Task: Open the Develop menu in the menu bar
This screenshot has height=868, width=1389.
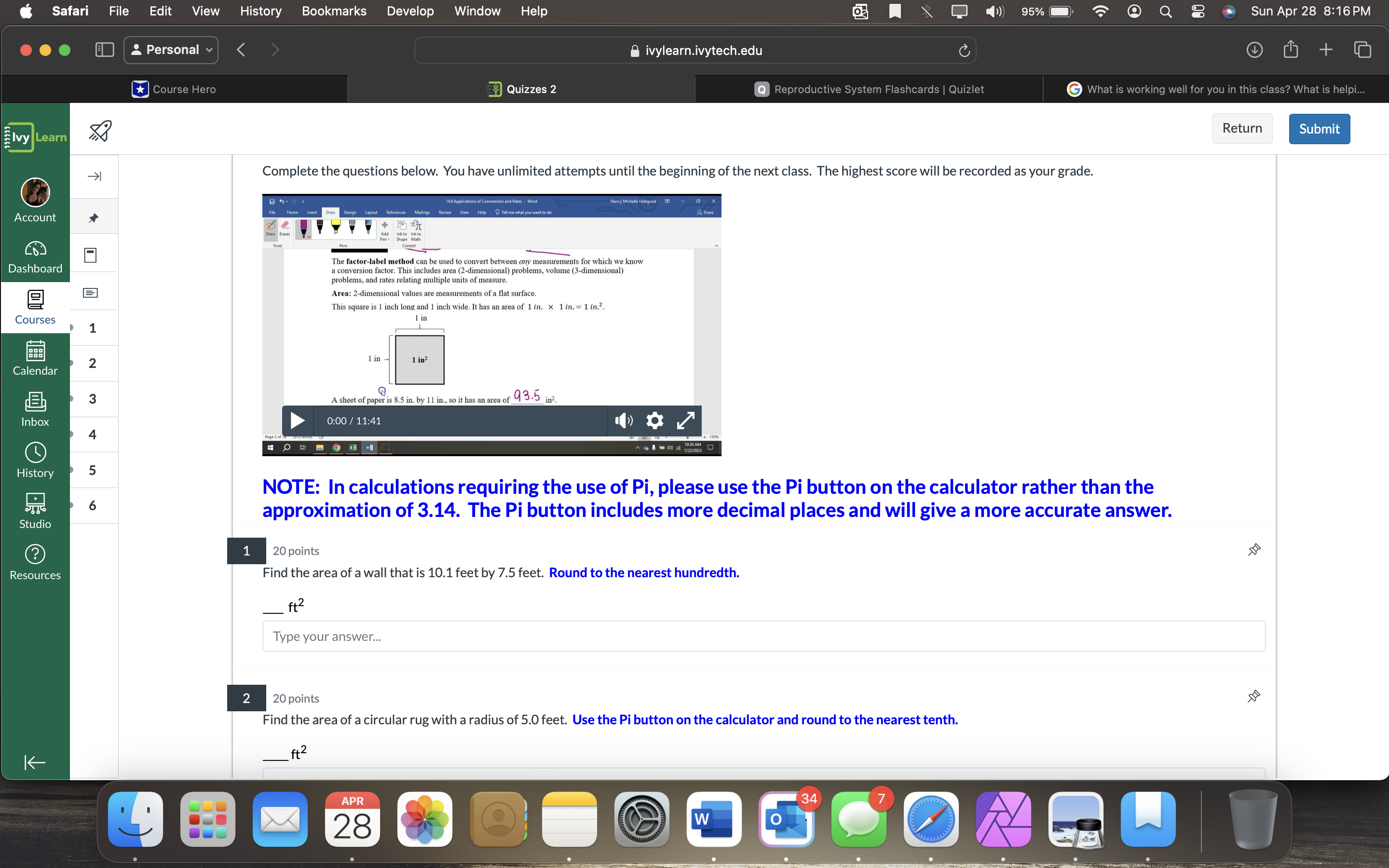Action: pyautogui.click(x=410, y=11)
